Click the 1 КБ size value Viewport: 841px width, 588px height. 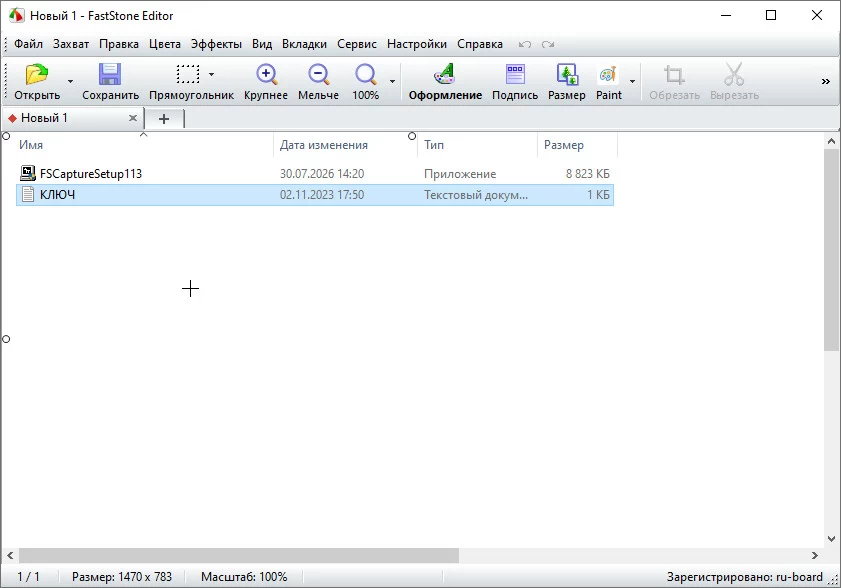pyautogui.click(x=598, y=195)
